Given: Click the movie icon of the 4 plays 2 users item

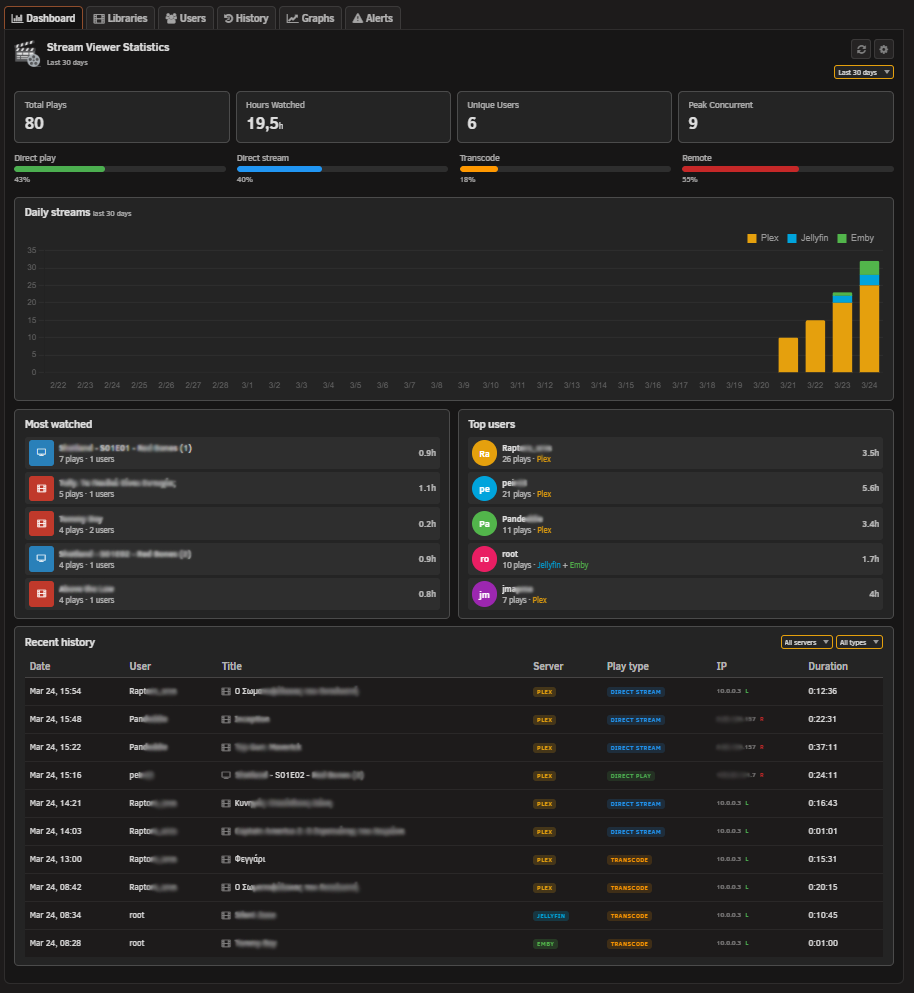Looking at the screenshot, I should point(41,524).
